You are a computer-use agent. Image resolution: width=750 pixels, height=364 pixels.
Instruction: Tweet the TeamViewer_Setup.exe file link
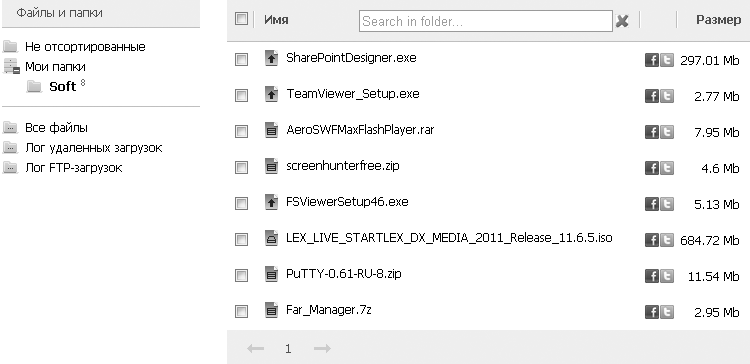[667, 96]
